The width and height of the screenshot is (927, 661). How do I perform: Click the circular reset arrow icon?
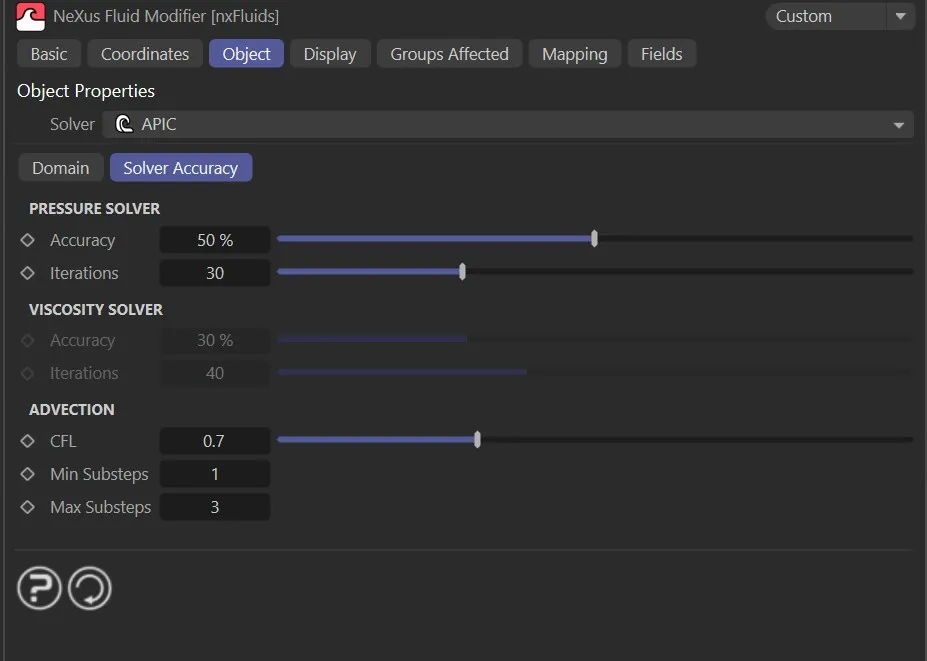[90, 589]
